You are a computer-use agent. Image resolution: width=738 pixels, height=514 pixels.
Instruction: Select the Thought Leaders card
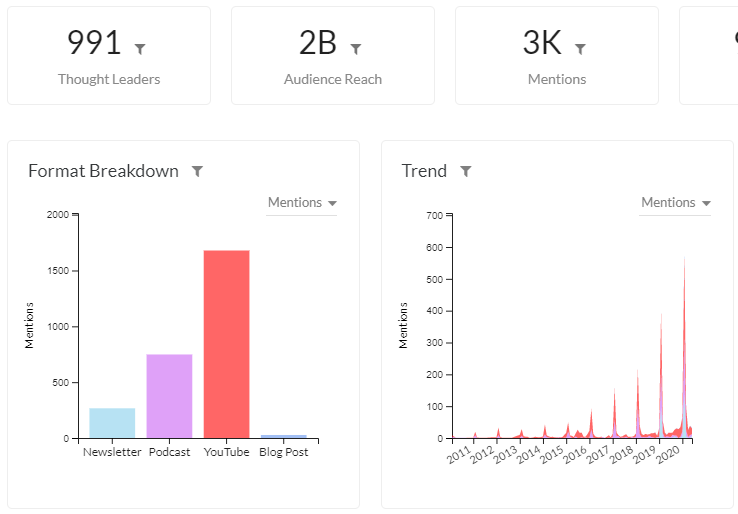[x=109, y=56]
